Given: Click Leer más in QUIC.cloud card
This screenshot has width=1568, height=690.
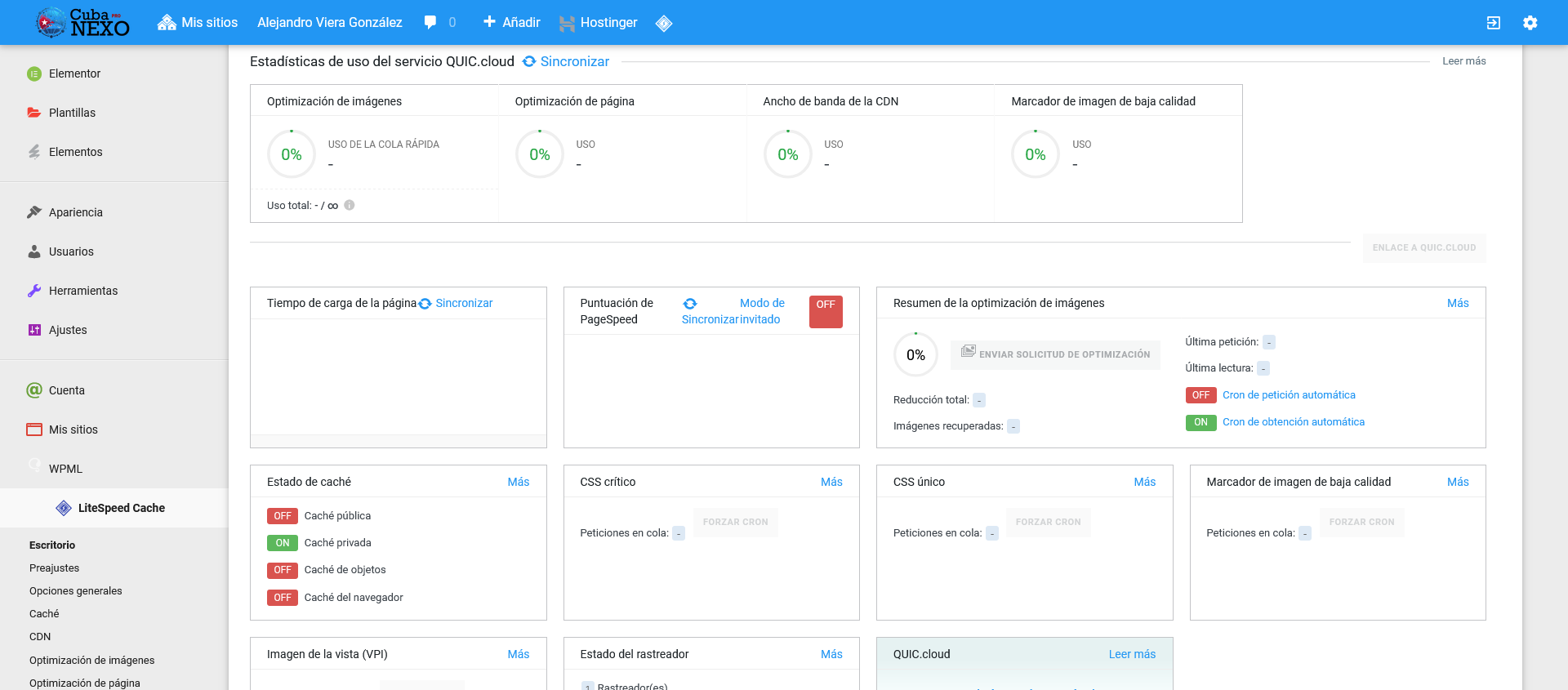Looking at the screenshot, I should (1132, 654).
